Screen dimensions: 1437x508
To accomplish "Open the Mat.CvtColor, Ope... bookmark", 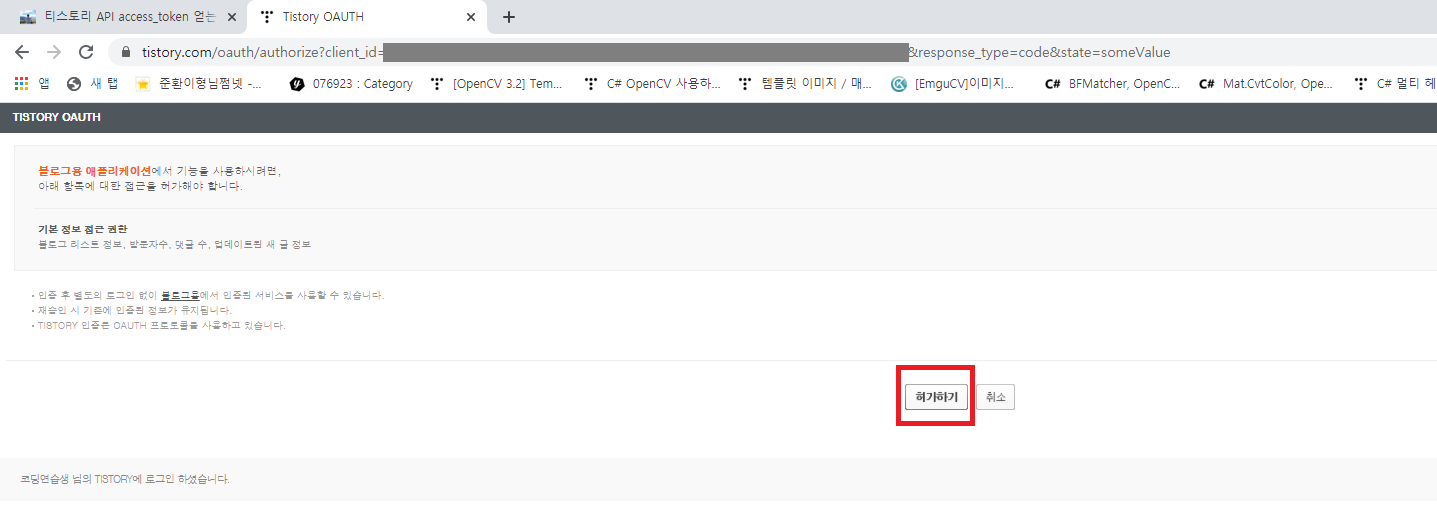I will pos(1266,84).
